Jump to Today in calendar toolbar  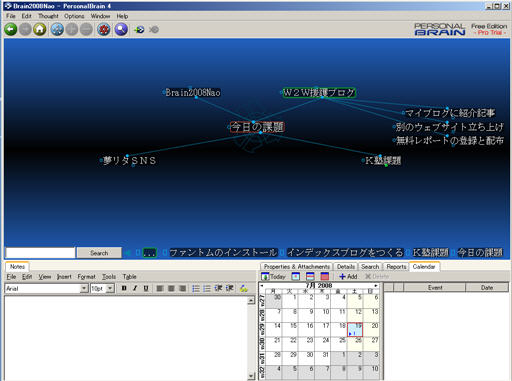(x=274, y=276)
